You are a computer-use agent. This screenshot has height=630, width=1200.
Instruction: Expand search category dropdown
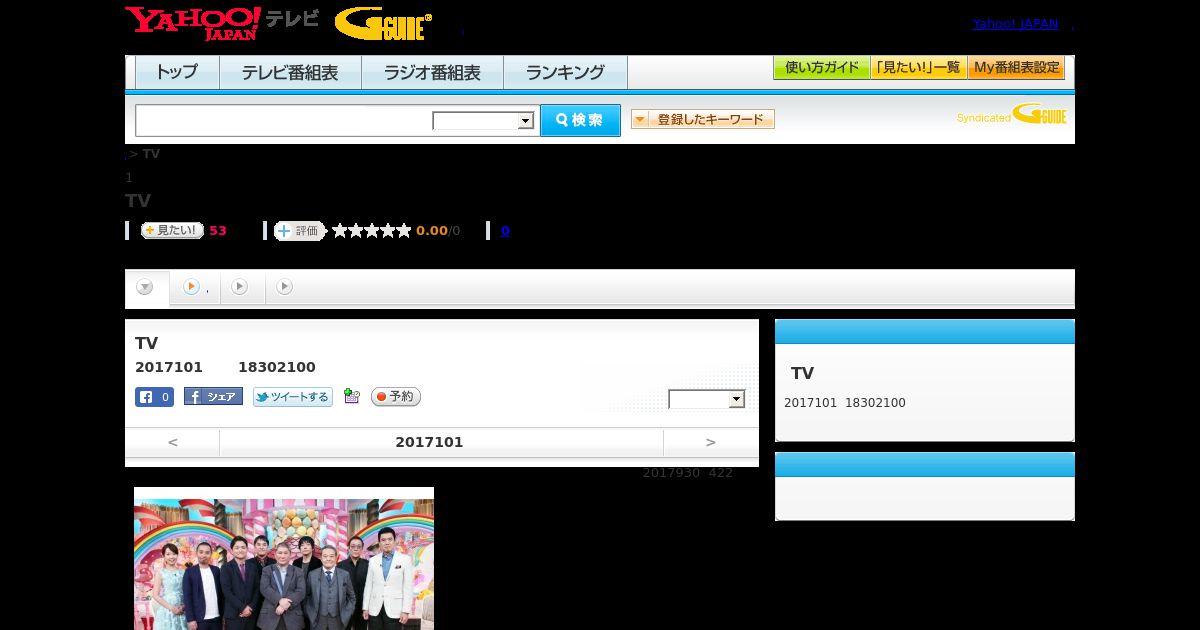[x=483, y=121]
